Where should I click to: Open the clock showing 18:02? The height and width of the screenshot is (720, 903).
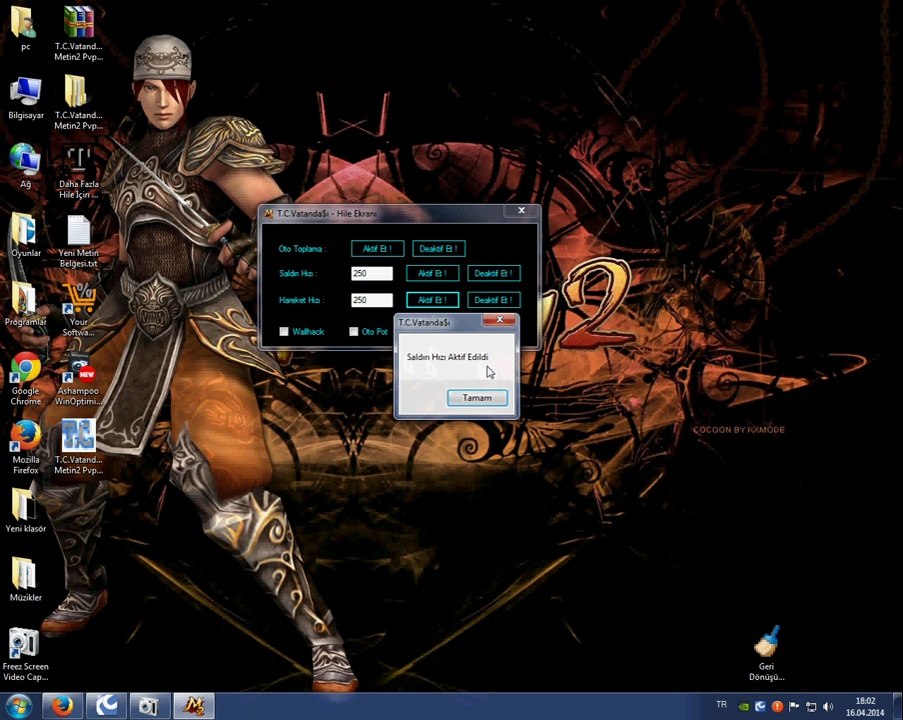(x=865, y=707)
